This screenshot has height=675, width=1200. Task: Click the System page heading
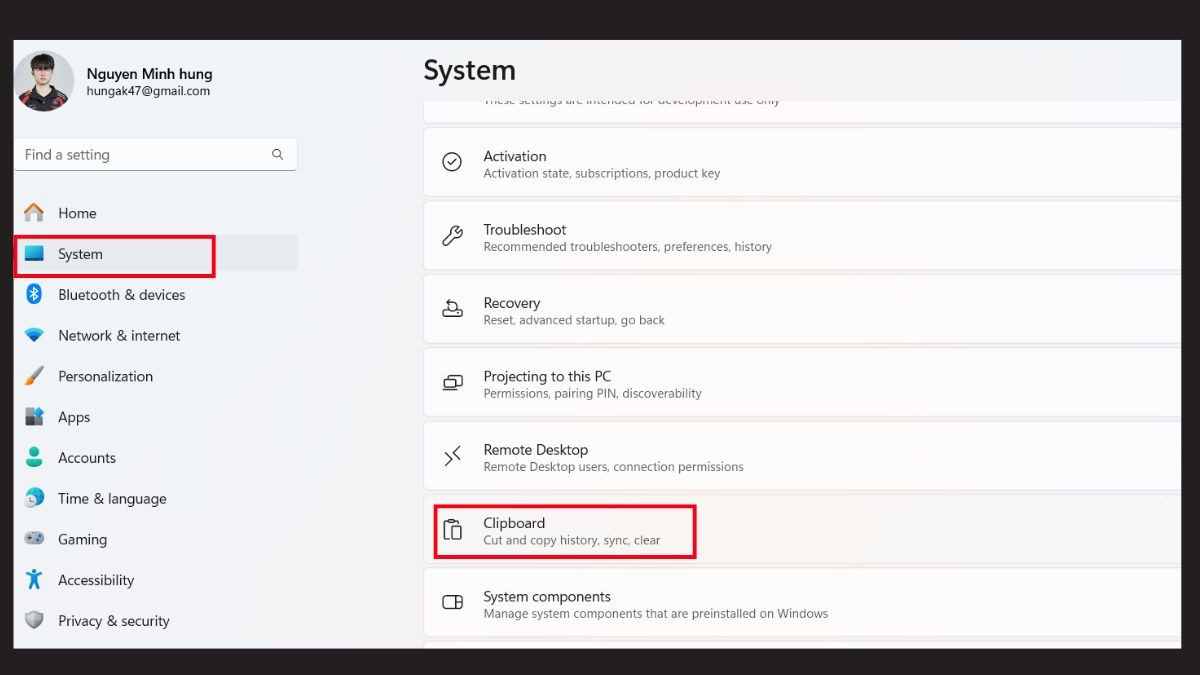[470, 70]
